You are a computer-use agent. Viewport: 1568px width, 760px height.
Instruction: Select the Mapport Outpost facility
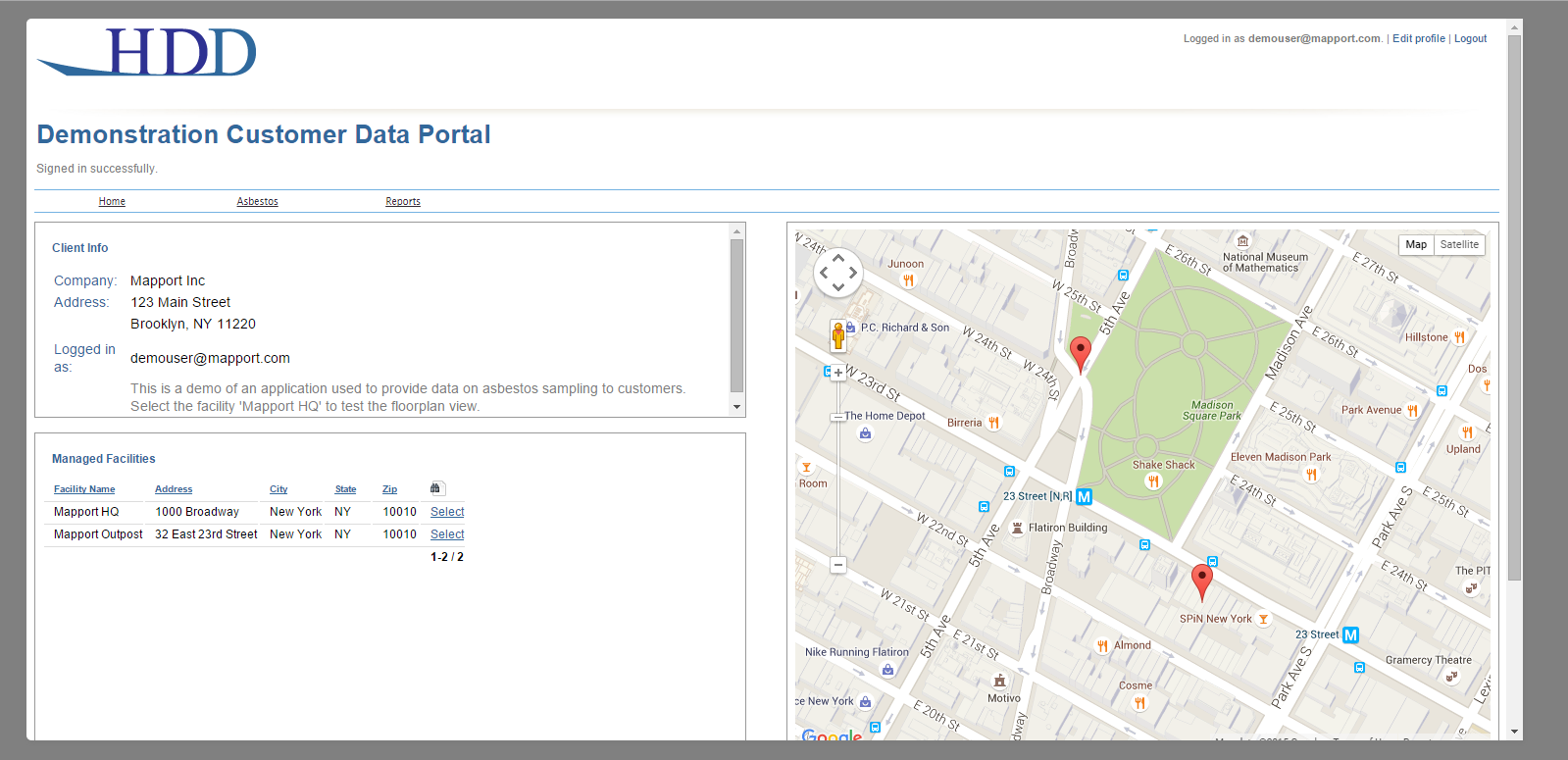[x=447, y=534]
